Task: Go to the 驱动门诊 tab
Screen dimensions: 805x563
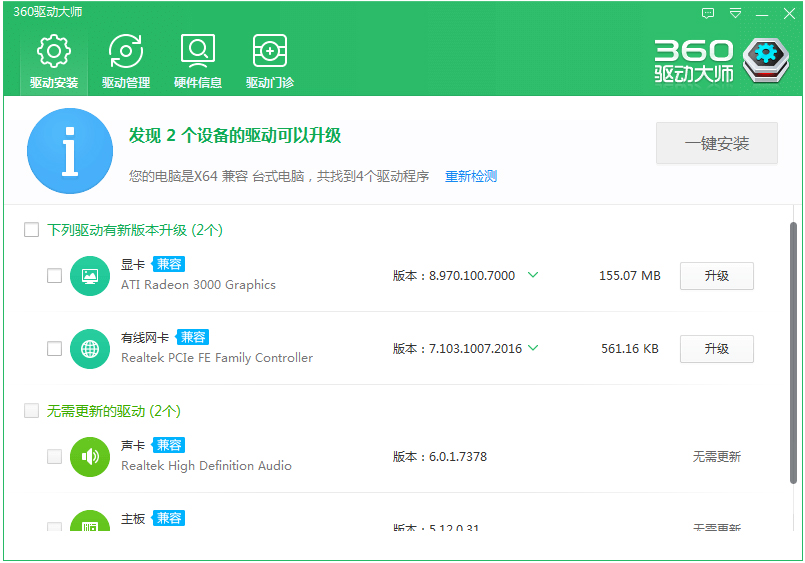Action: click(270, 62)
